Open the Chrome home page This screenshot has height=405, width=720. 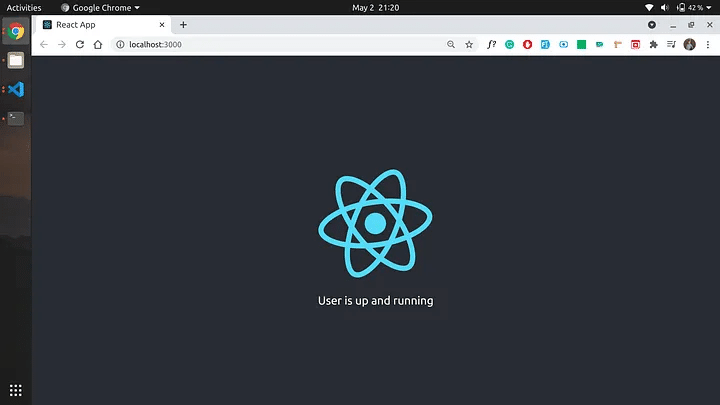tap(98, 45)
